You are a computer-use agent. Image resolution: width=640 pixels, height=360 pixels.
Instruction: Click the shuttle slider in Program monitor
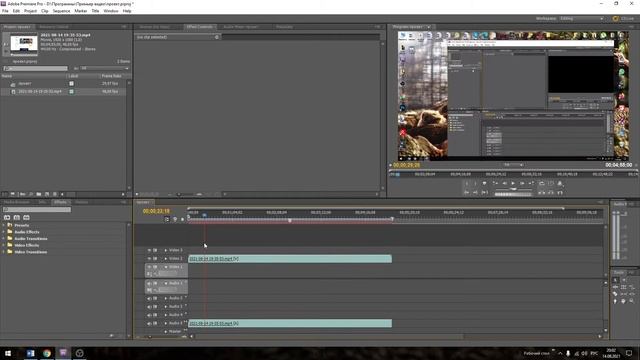tap(513, 189)
